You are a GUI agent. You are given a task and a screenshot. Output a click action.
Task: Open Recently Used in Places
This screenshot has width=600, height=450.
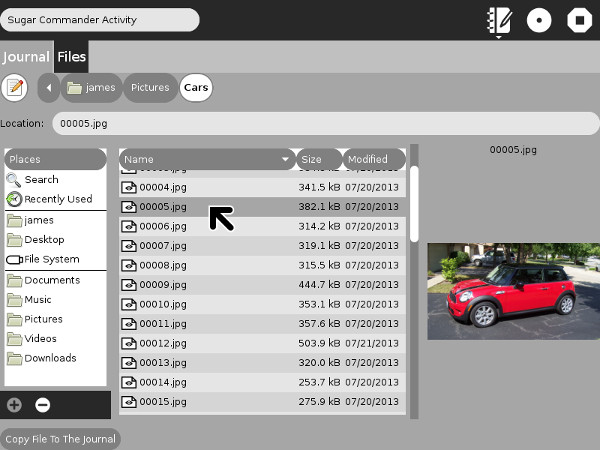pyautogui.click(x=57, y=199)
